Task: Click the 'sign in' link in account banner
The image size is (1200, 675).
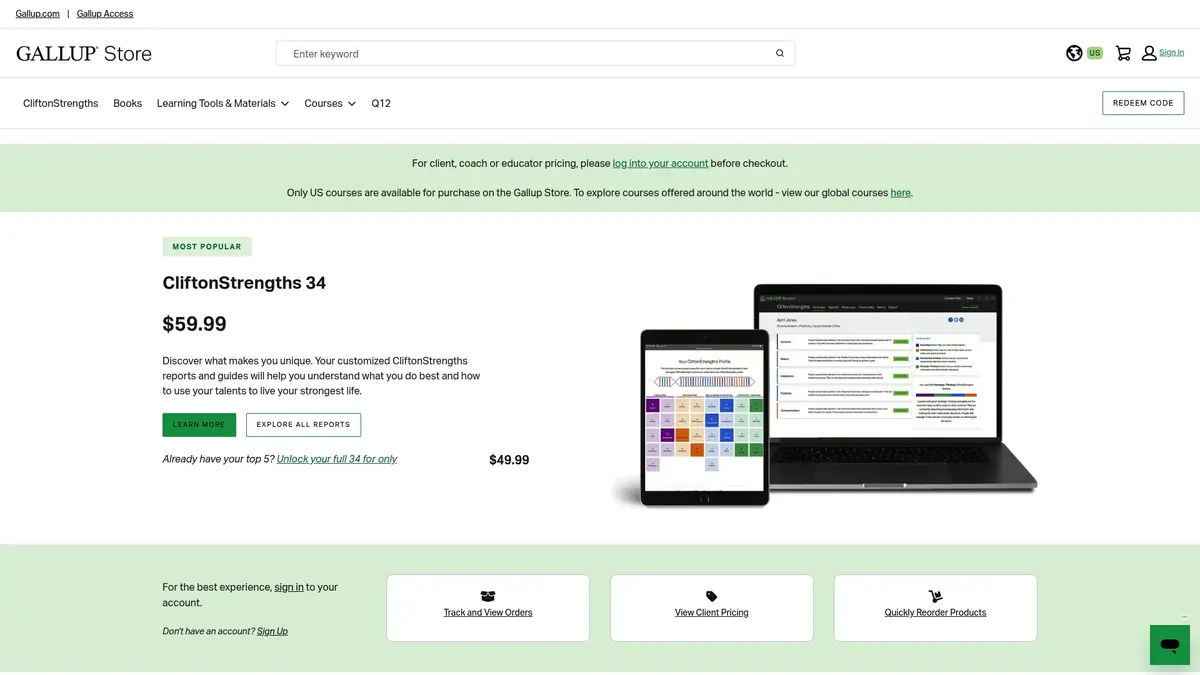Action: point(289,587)
